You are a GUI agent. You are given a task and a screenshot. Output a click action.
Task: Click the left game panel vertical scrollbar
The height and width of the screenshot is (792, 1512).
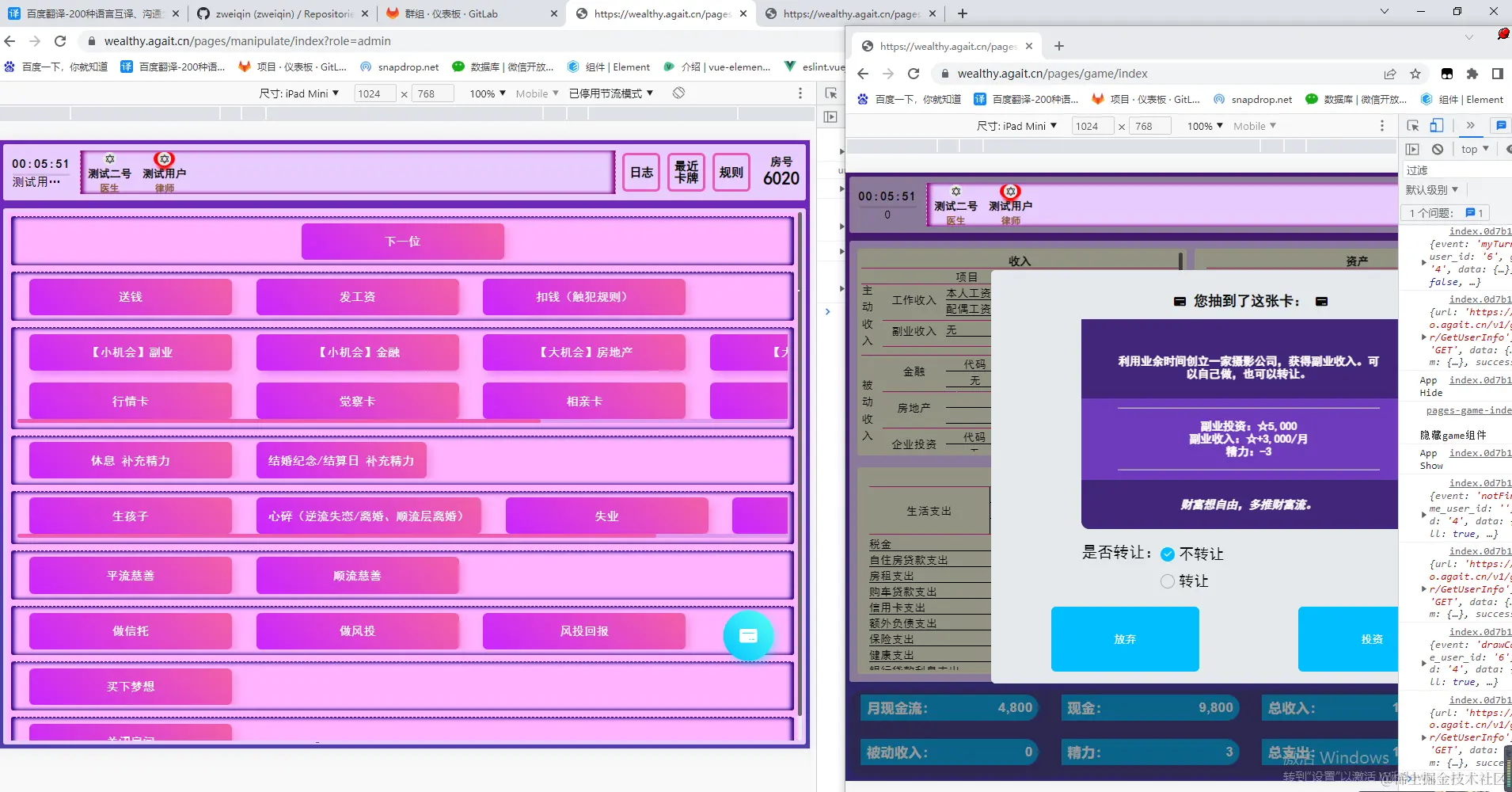coord(800,463)
